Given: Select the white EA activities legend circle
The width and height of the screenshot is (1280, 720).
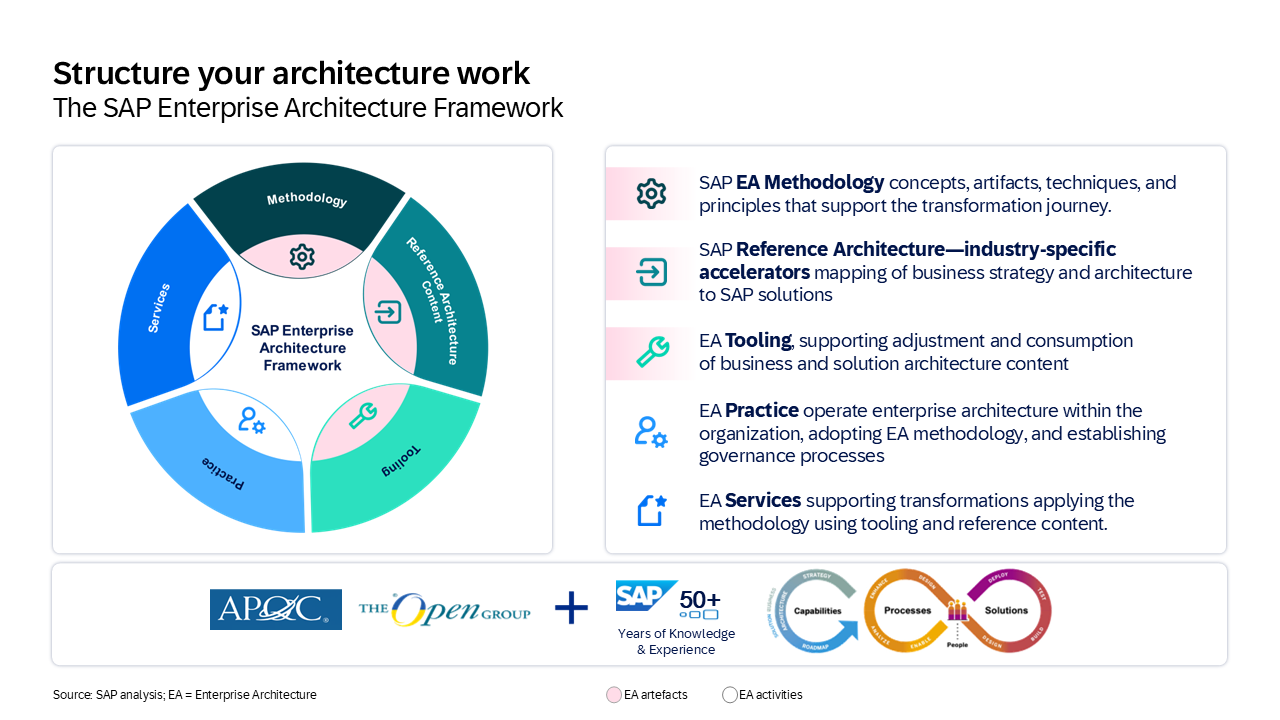Looking at the screenshot, I should click(x=730, y=695).
